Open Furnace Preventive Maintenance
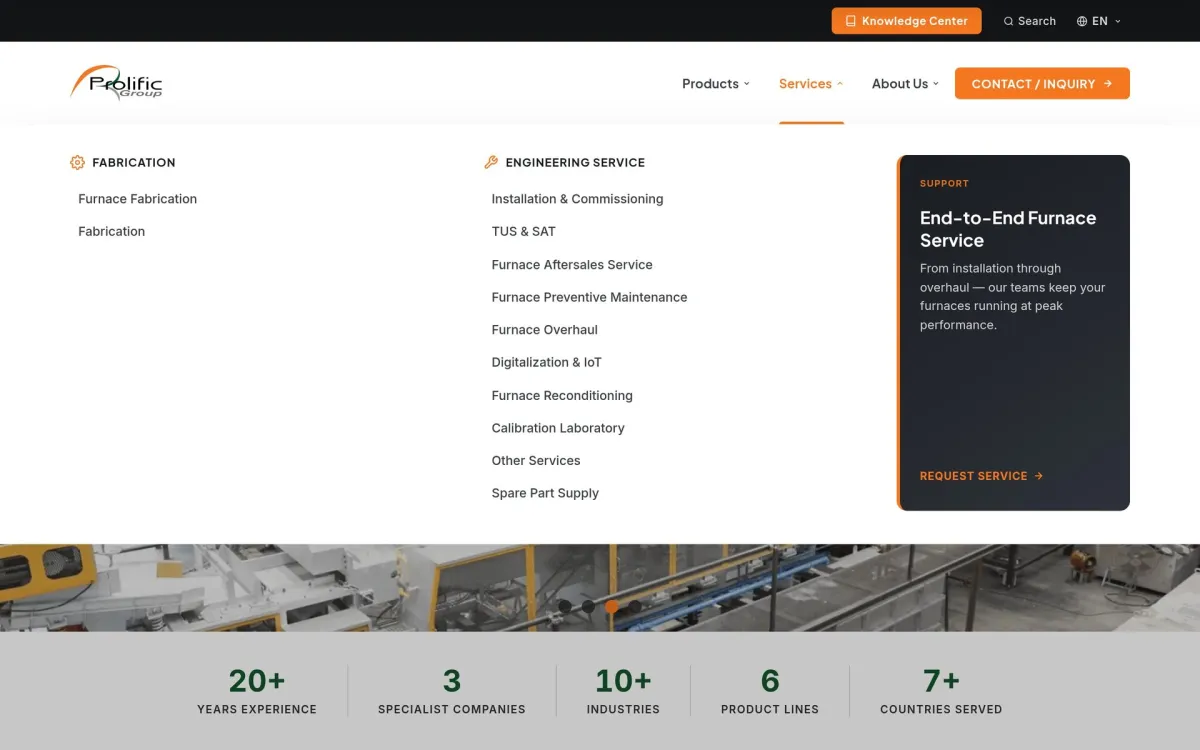 tap(589, 297)
